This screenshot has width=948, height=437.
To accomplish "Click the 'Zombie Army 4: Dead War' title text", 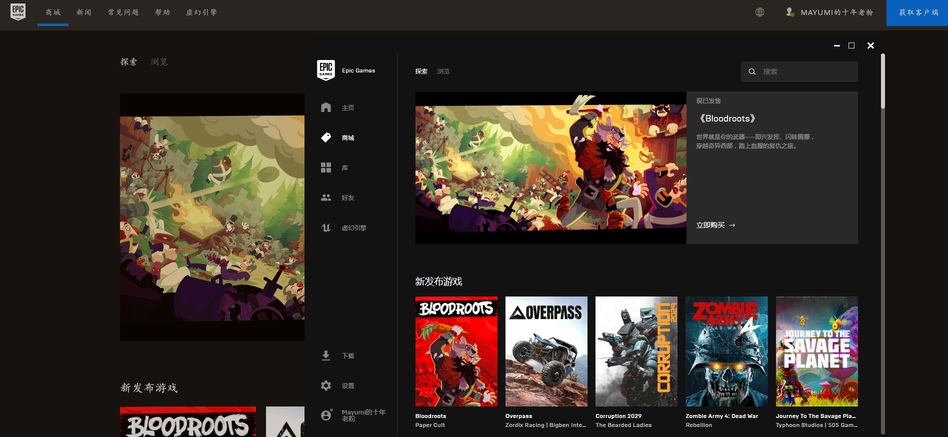I will 722,416.
